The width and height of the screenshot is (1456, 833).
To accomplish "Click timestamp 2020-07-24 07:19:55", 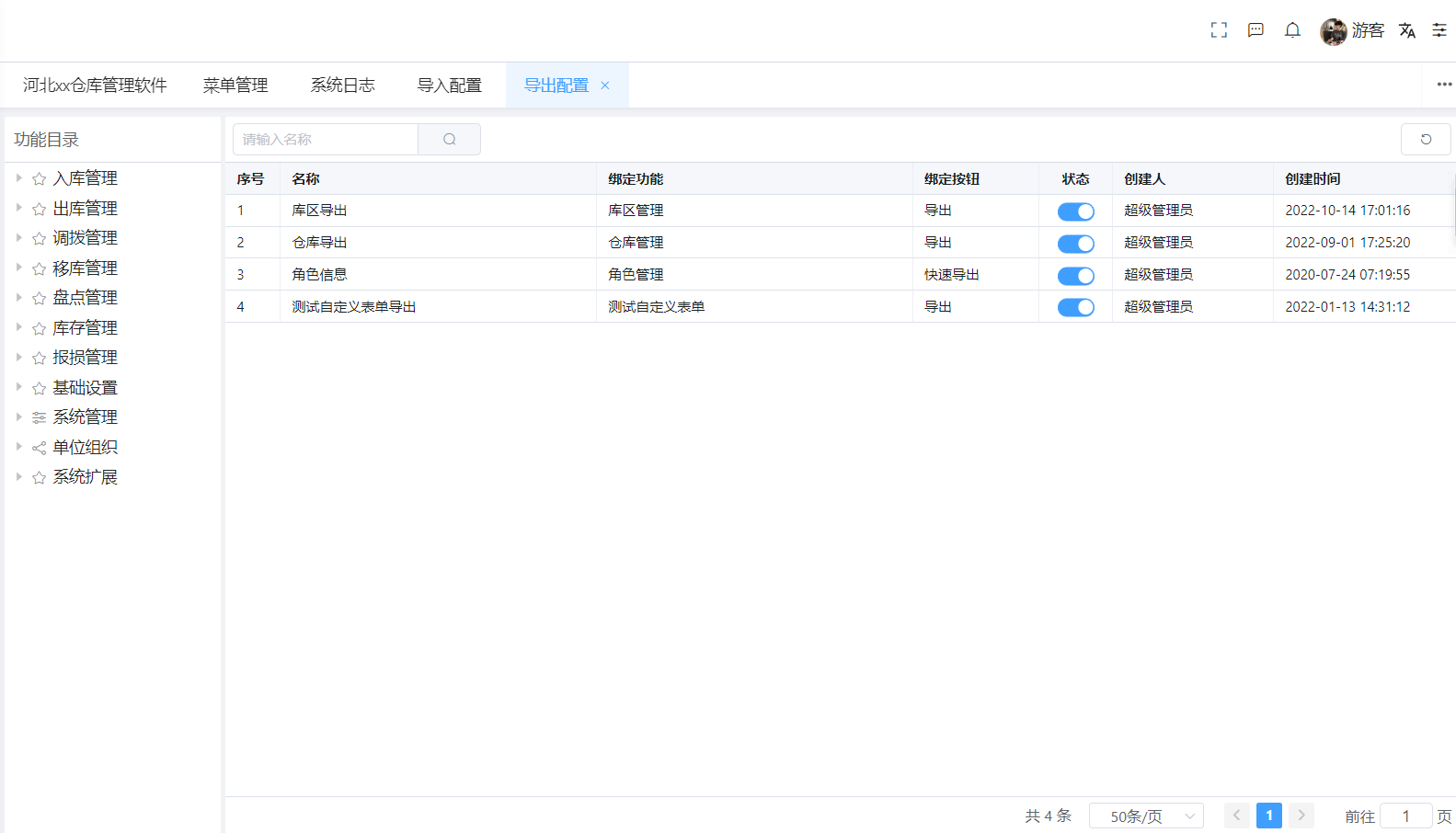I will point(1347,275).
